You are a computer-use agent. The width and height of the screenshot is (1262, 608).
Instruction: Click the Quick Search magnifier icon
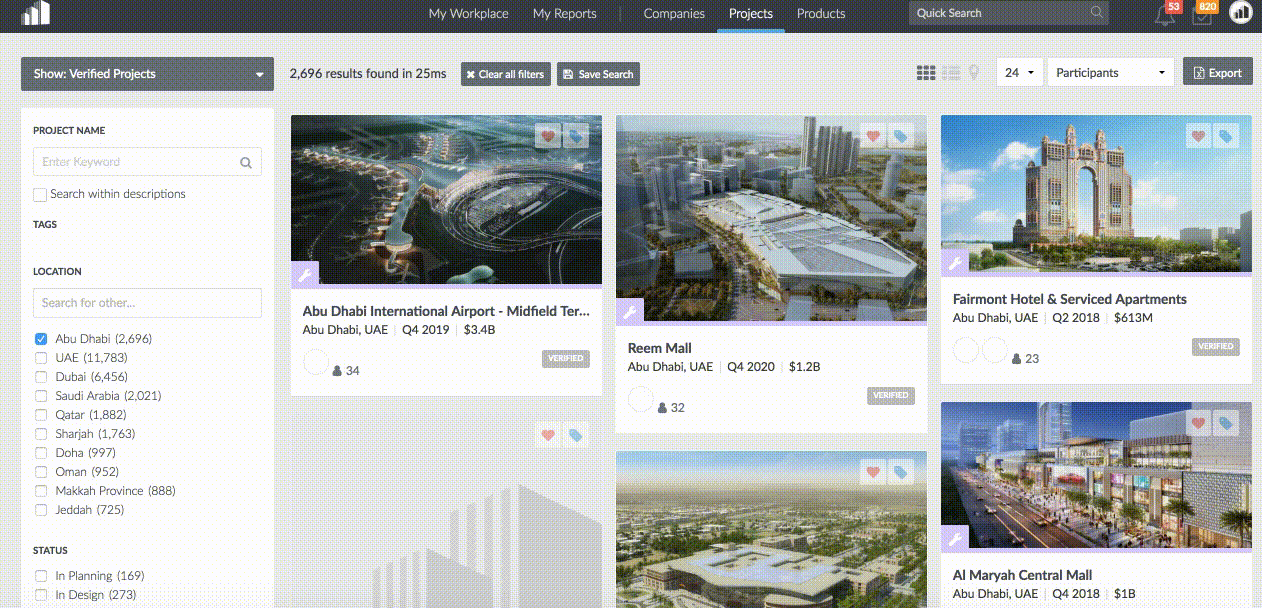click(1097, 13)
